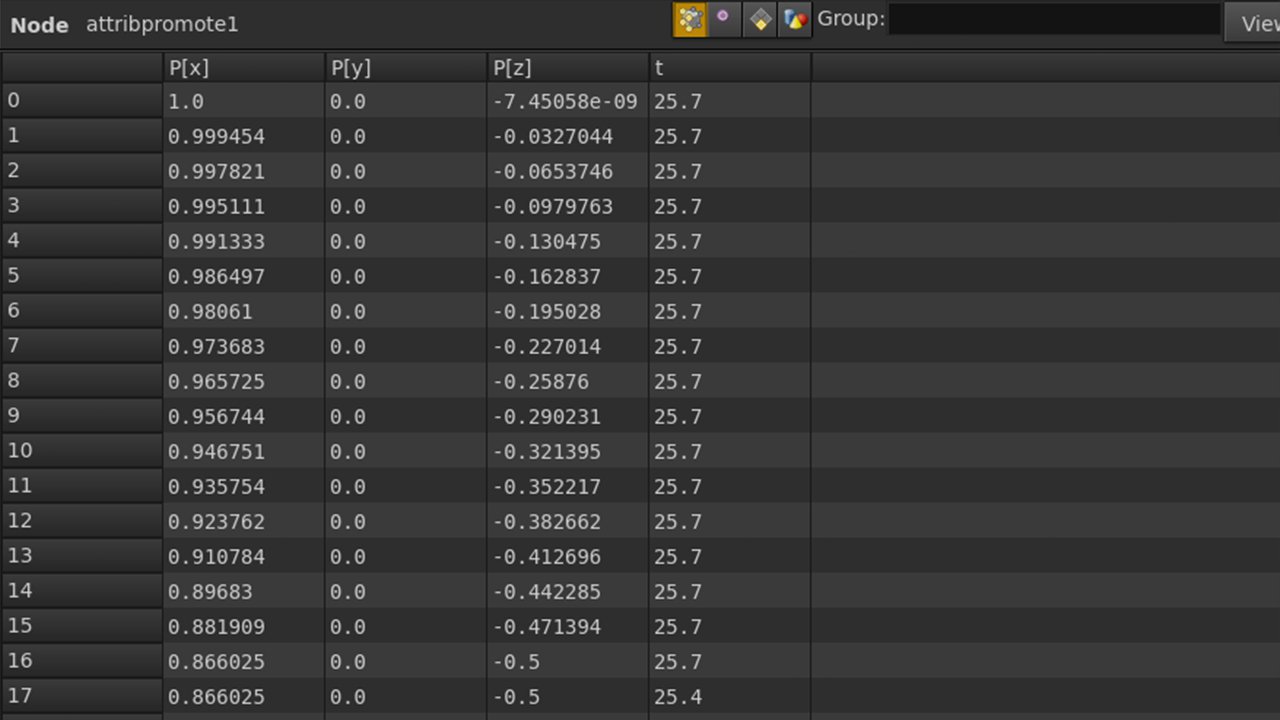1280x720 pixels.
Task: Click the P[z] value -0.321395
Action: click(x=547, y=452)
